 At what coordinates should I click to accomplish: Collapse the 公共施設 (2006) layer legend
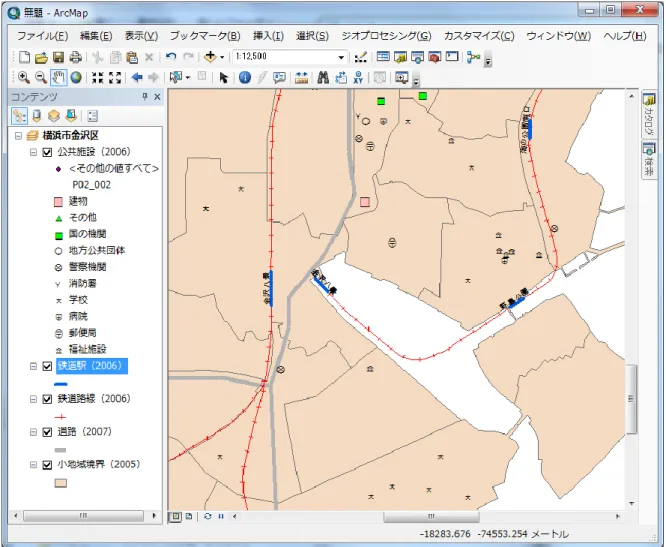coord(33,152)
